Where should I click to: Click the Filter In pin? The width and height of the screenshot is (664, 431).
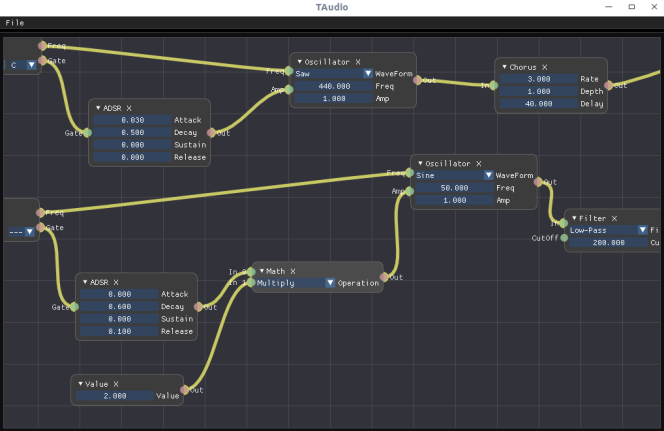(x=564, y=223)
